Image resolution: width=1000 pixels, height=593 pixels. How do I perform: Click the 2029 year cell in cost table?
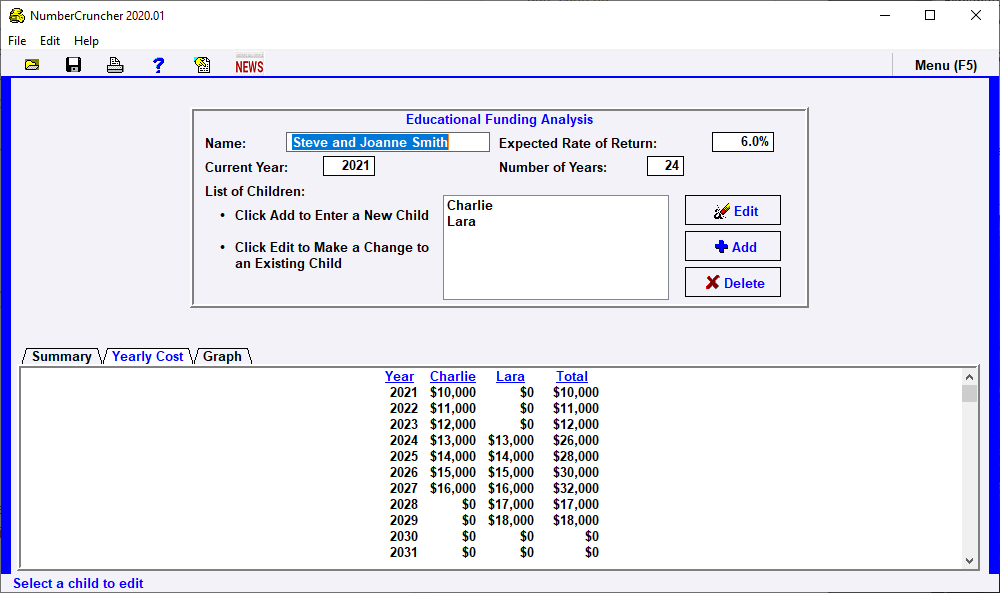tap(404, 520)
